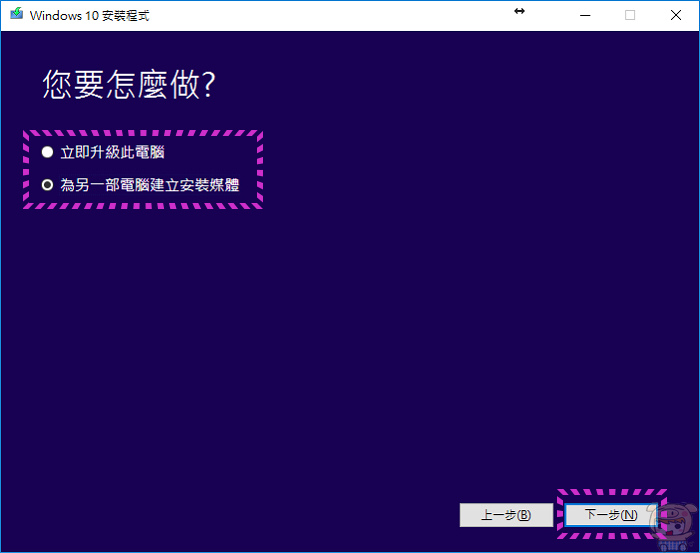The height and width of the screenshot is (553, 700).
Task: Click the 您要怎麼做? heading text
Action: [x=129, y=84]
